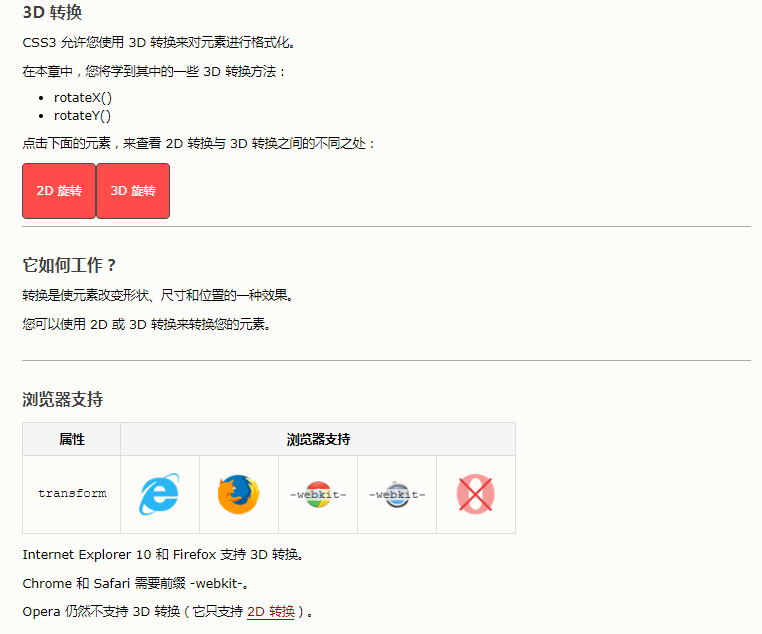The height and width of the screenshot is (634, 762).
Task: Click the paragraph starting with CSS3 允许您使用
Action: tap(158, 43)
